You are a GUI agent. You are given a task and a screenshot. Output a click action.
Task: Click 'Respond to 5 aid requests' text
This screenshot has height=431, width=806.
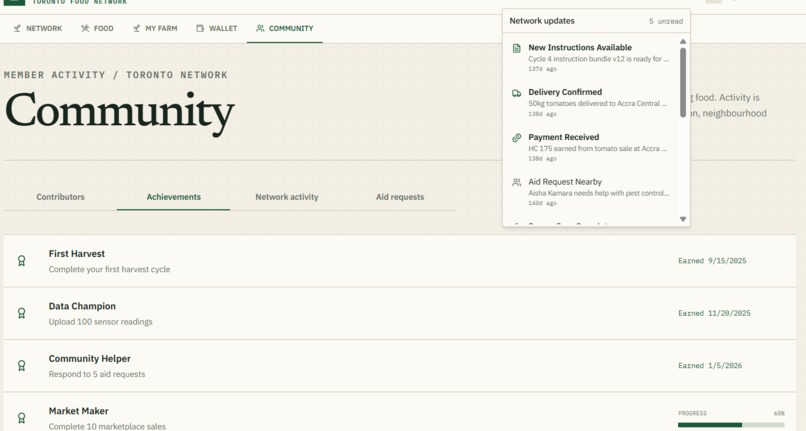pos(97,374)
